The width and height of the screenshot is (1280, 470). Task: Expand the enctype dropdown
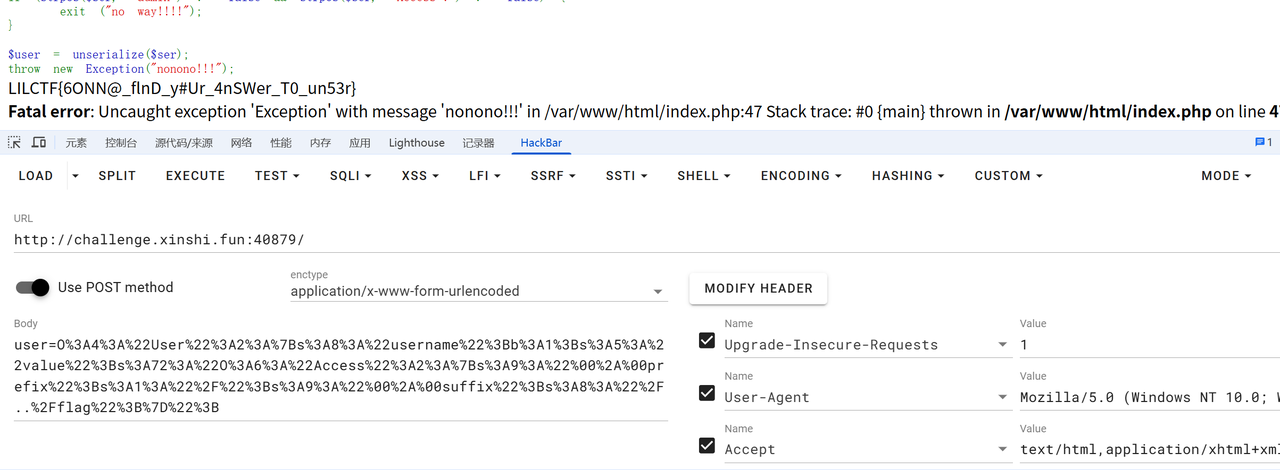(658, 292)
